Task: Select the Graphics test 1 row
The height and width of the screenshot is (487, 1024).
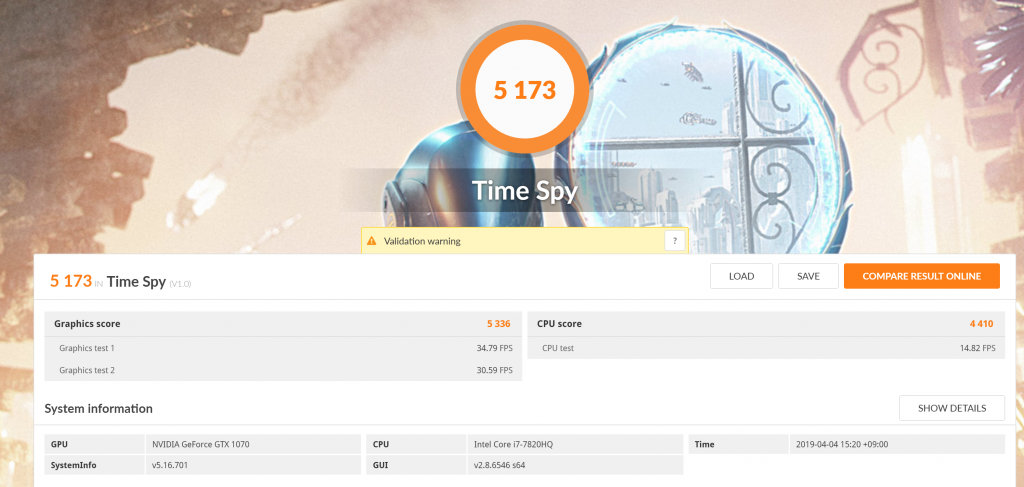Action: (283, 348)
